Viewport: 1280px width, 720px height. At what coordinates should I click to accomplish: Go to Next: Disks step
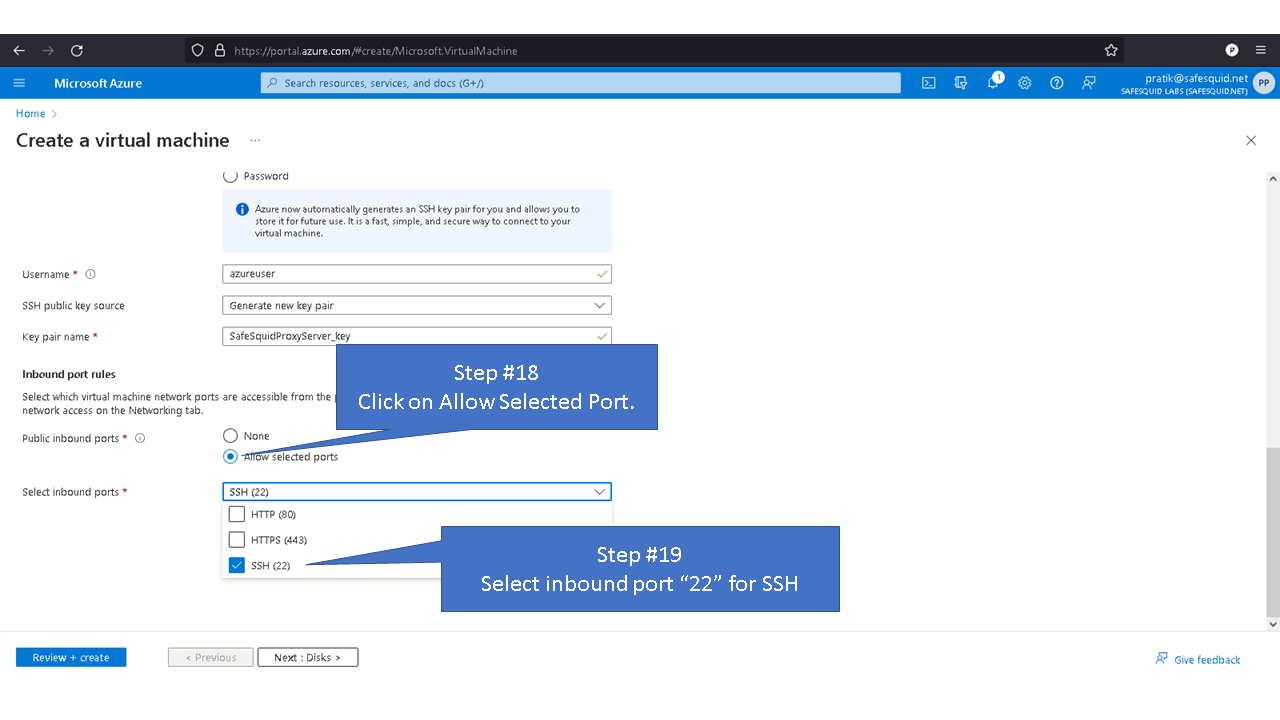[x=307, y=657]
